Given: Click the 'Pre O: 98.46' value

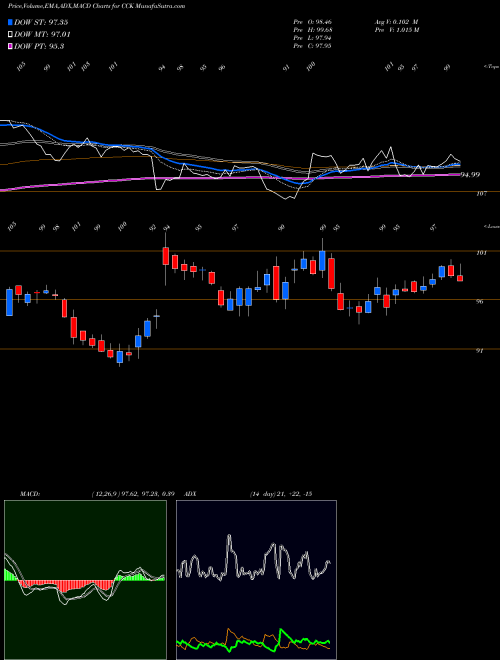Looking at the screenshot, I should click(x=313, y=22).
